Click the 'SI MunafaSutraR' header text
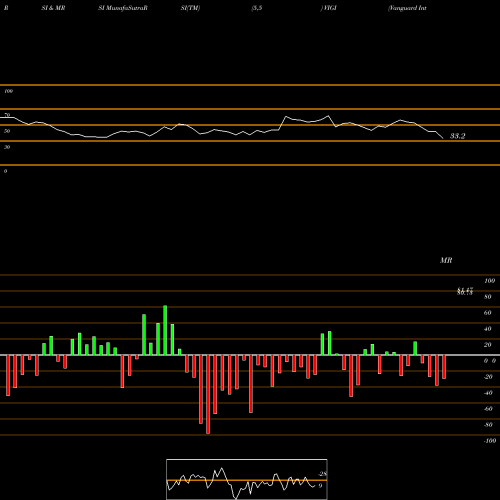This screenshot has height=500, width=500. (123, 8)
